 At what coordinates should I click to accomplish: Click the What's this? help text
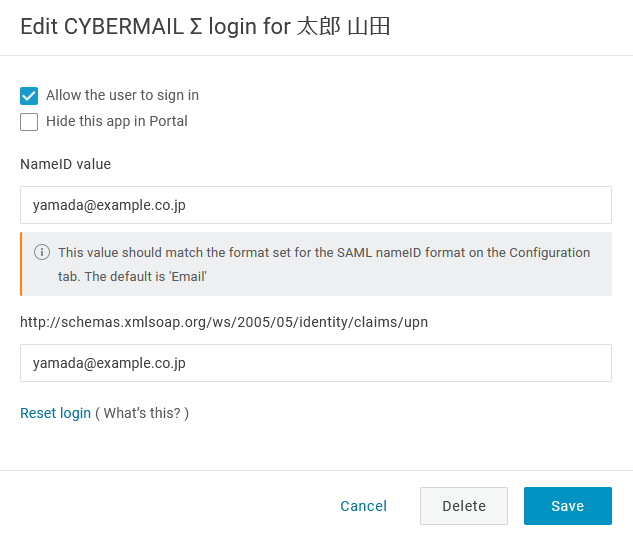(x=142, y=413)
